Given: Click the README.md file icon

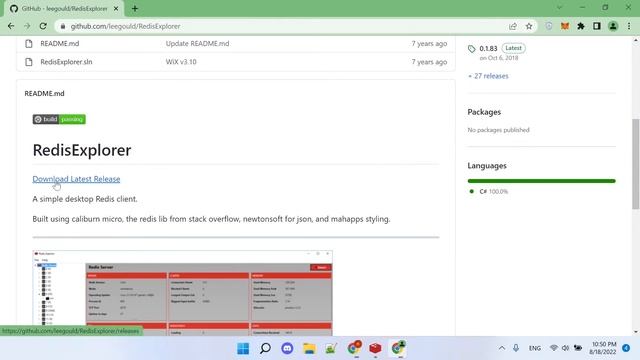Looking at the screenshot, I should pos(29,43).
